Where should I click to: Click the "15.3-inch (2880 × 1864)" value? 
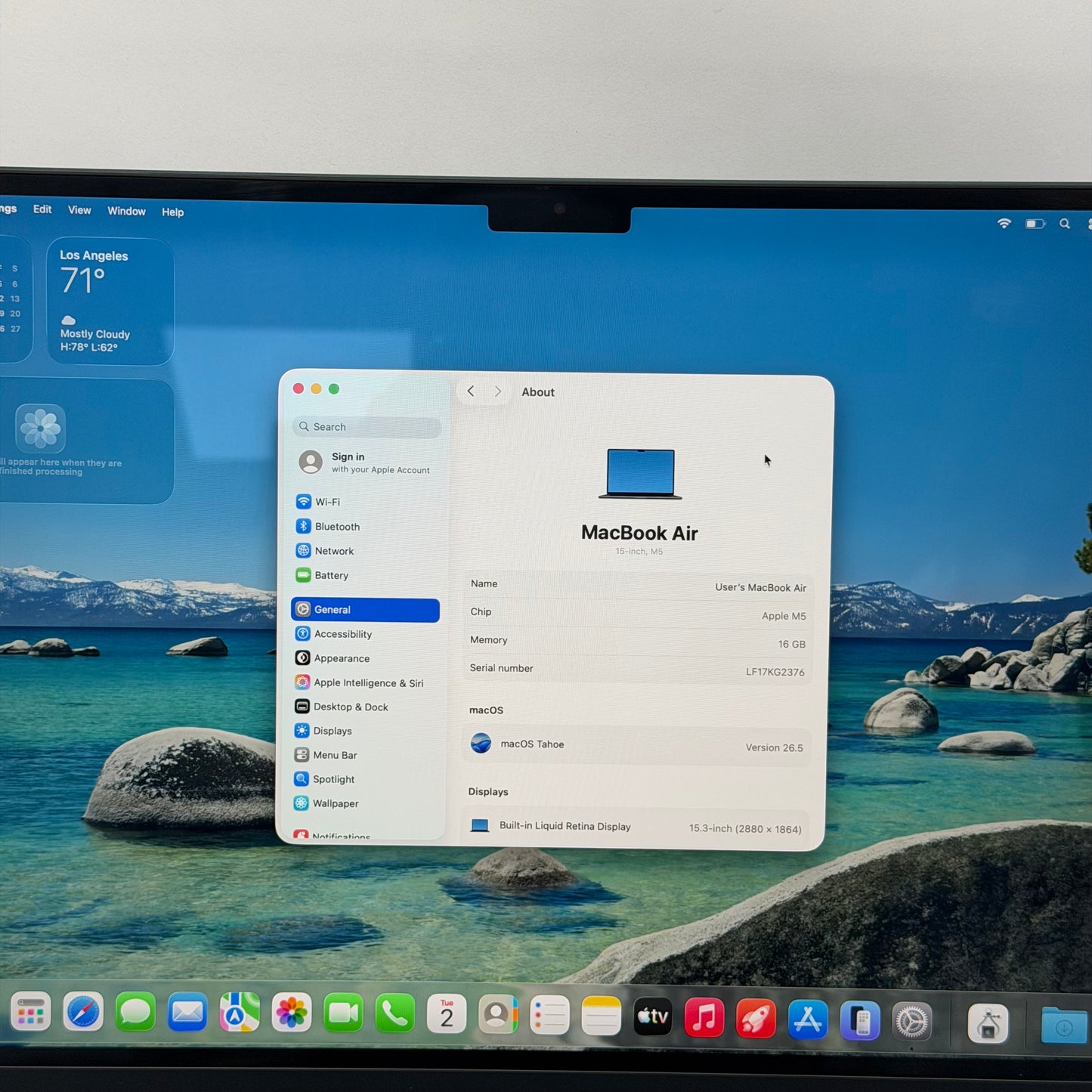click(x=745, y=829)
